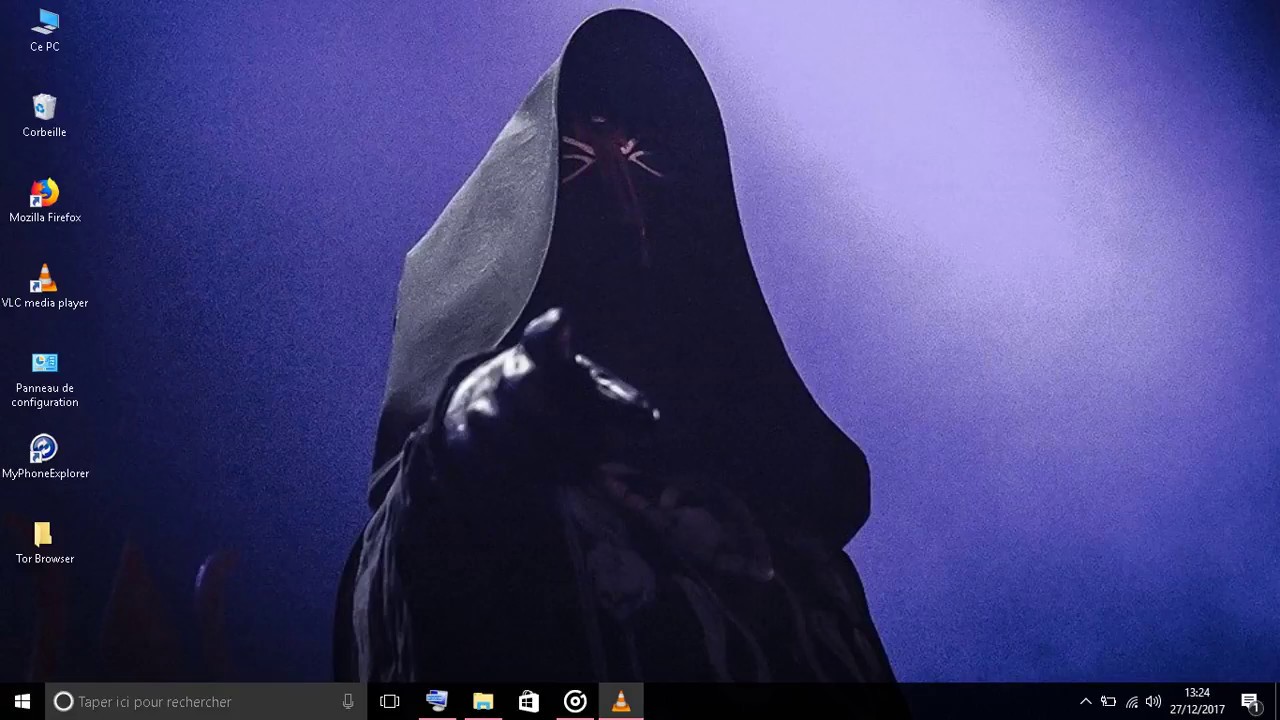Select the Tor Browser folder icon

pos(45,543)
